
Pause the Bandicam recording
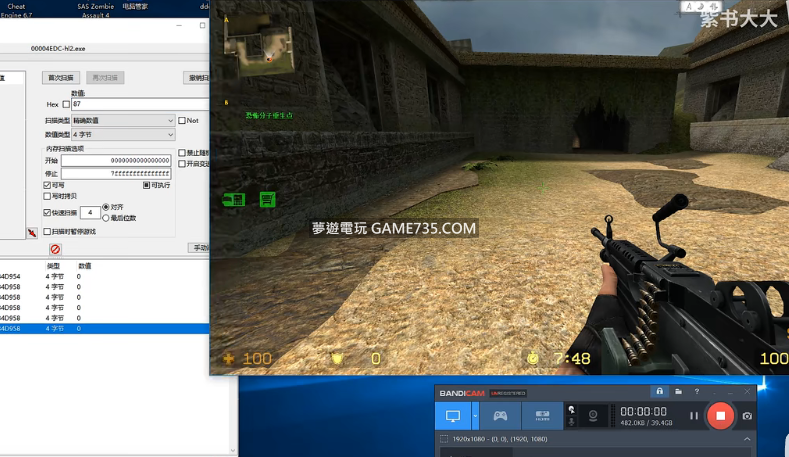(694, 416)
